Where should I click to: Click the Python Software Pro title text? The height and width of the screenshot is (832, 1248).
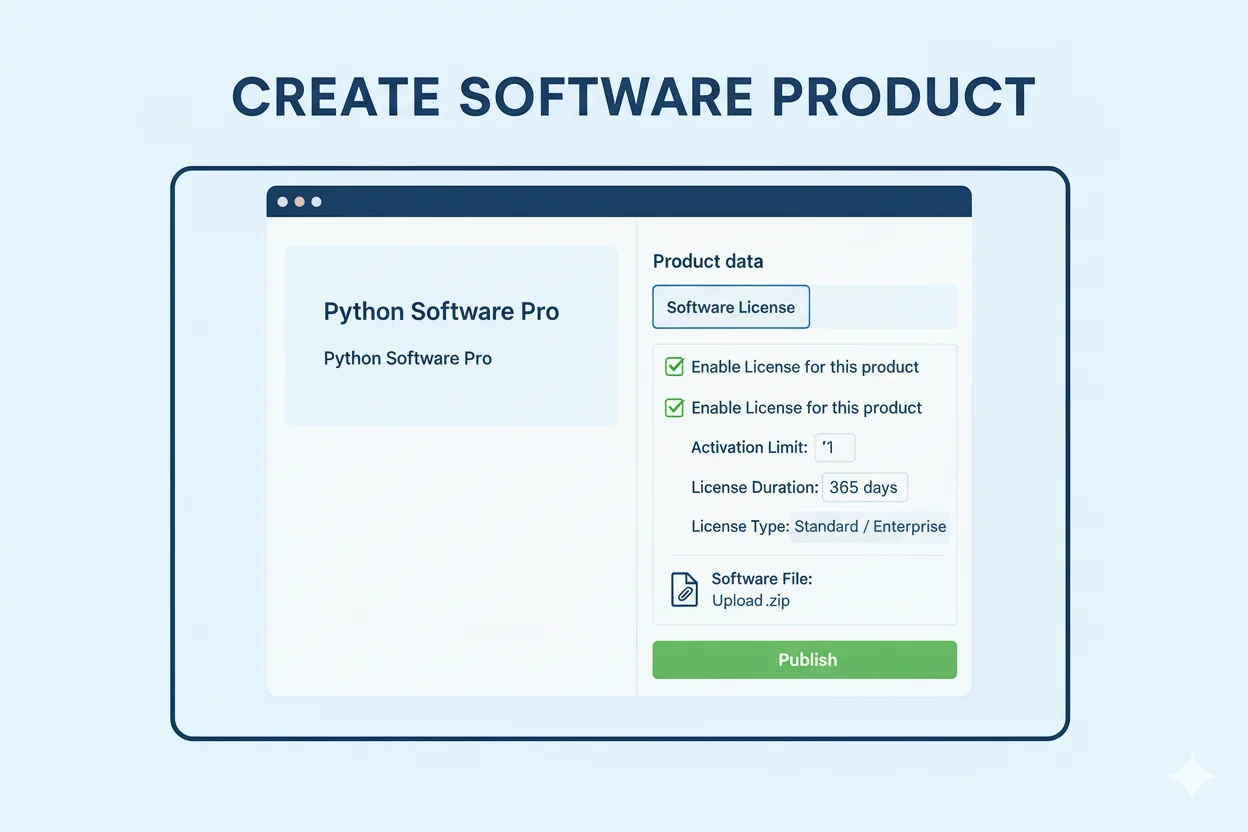tap(441, 311)
